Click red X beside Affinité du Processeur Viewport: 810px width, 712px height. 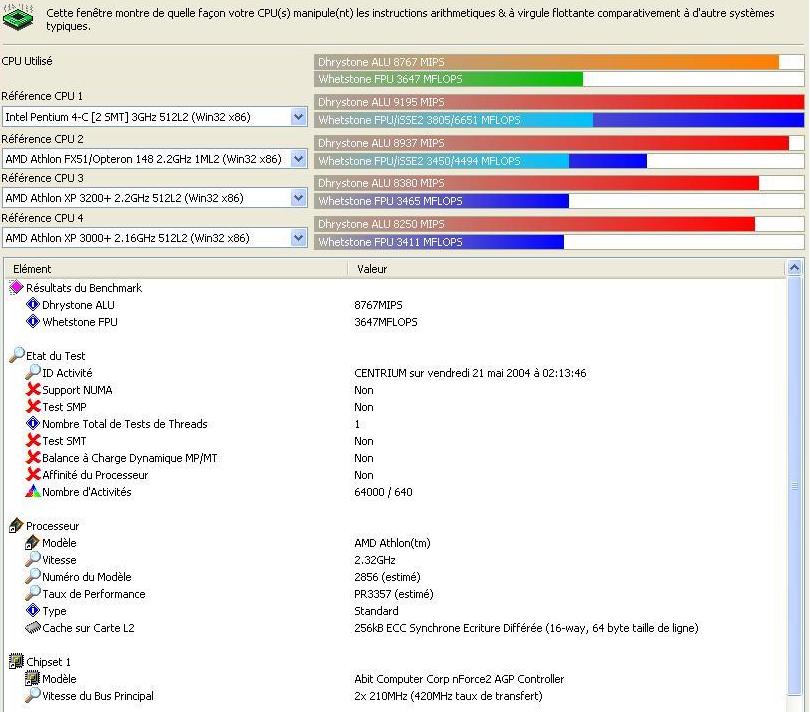pyautogui.click(x=33, y=474)
